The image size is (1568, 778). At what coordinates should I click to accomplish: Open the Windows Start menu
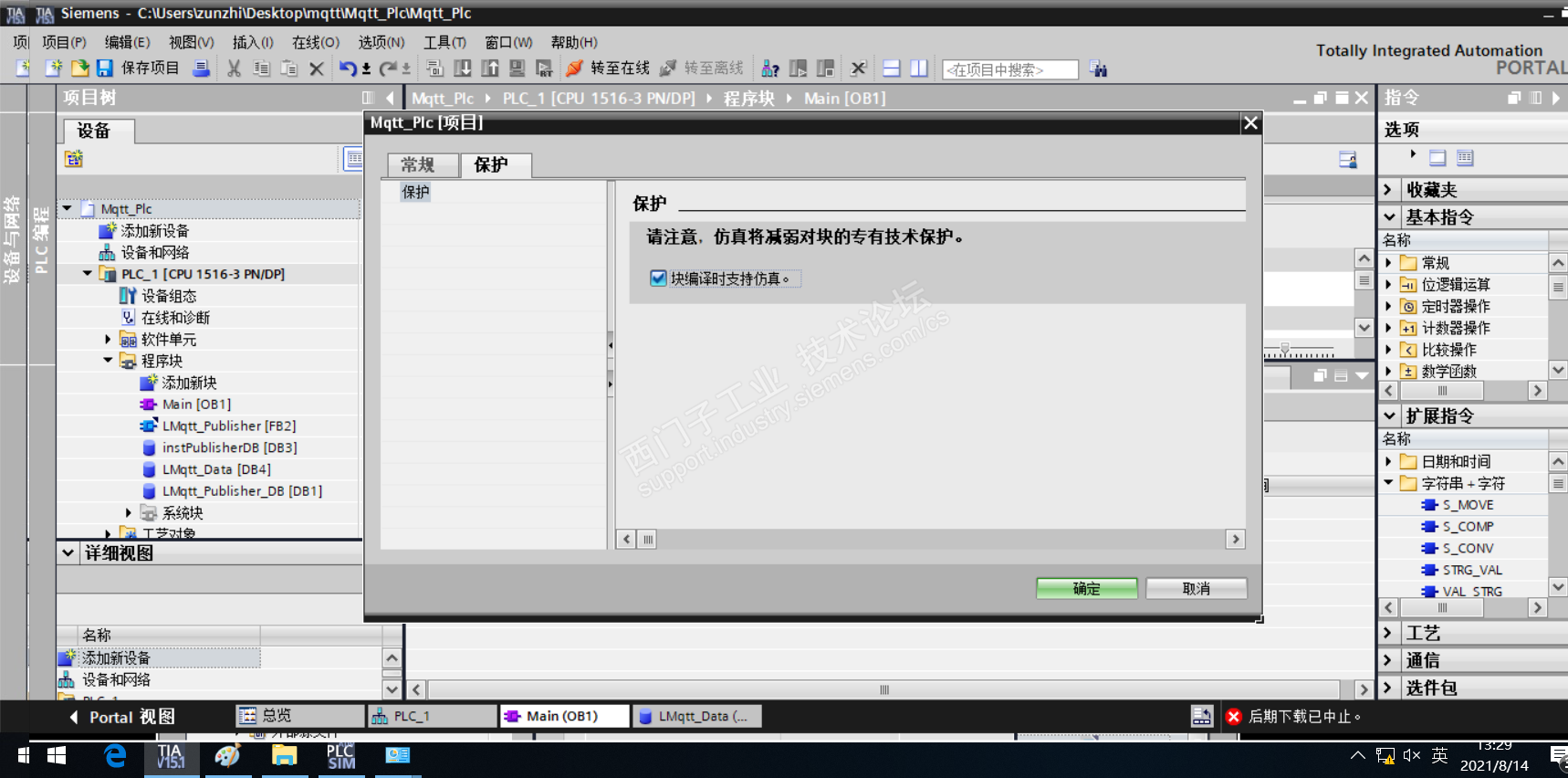click(56, 756)
